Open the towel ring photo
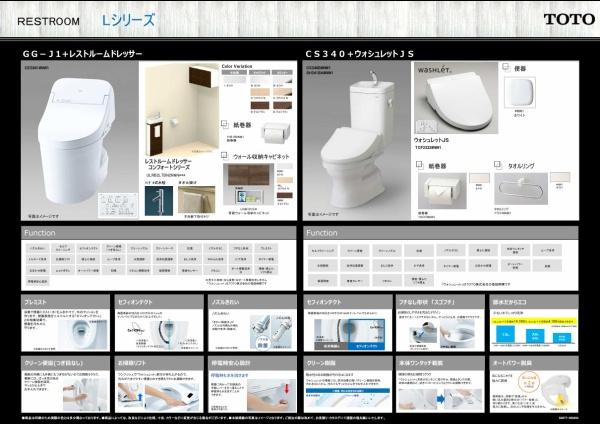This screenshot has width=600, height=424. (x=521, y=189)
